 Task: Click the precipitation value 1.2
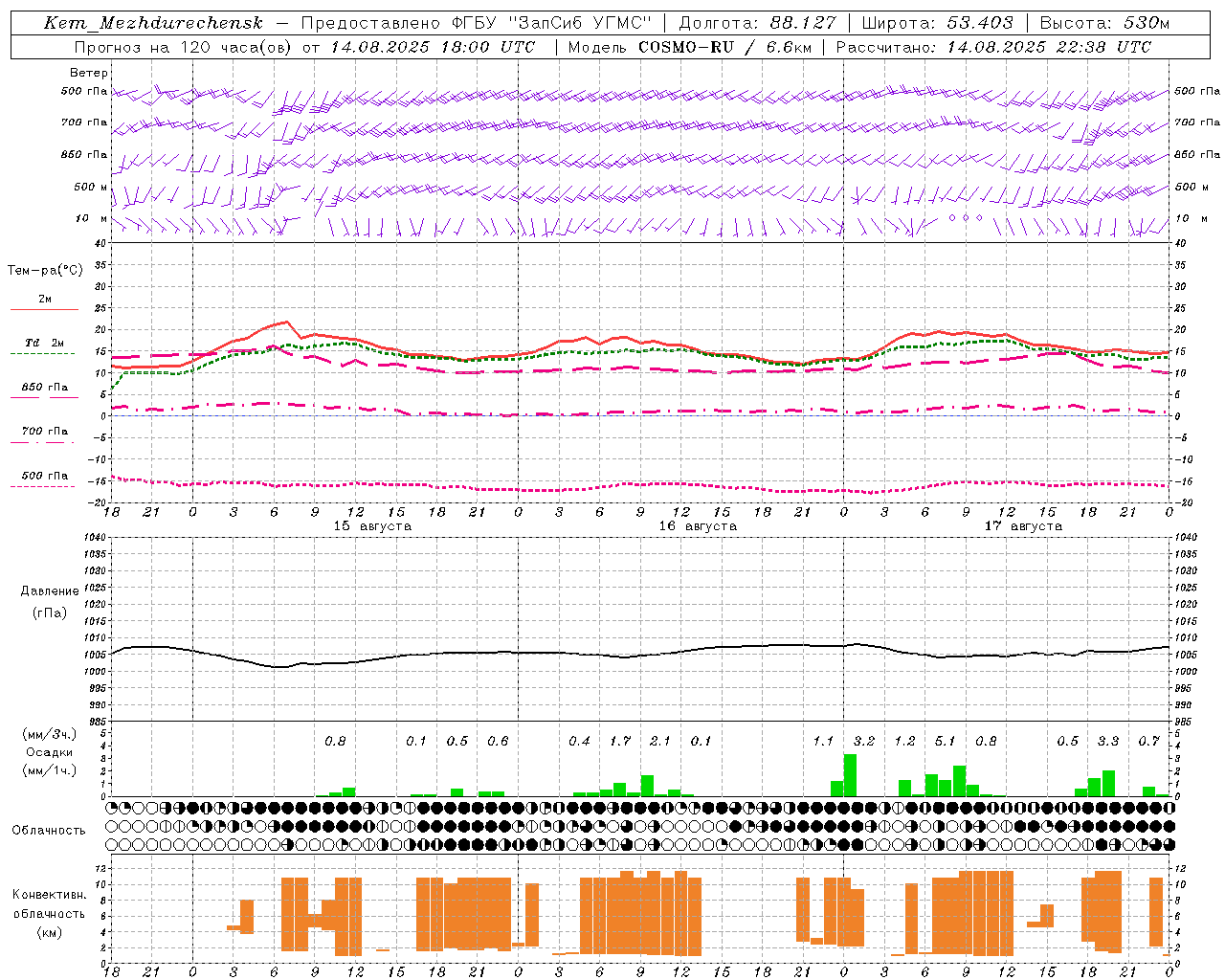click(904, 741)
